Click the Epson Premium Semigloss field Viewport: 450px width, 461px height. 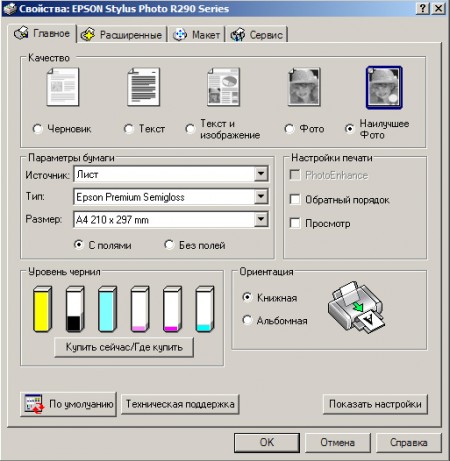pyautogui.click(x=171, y=197)
